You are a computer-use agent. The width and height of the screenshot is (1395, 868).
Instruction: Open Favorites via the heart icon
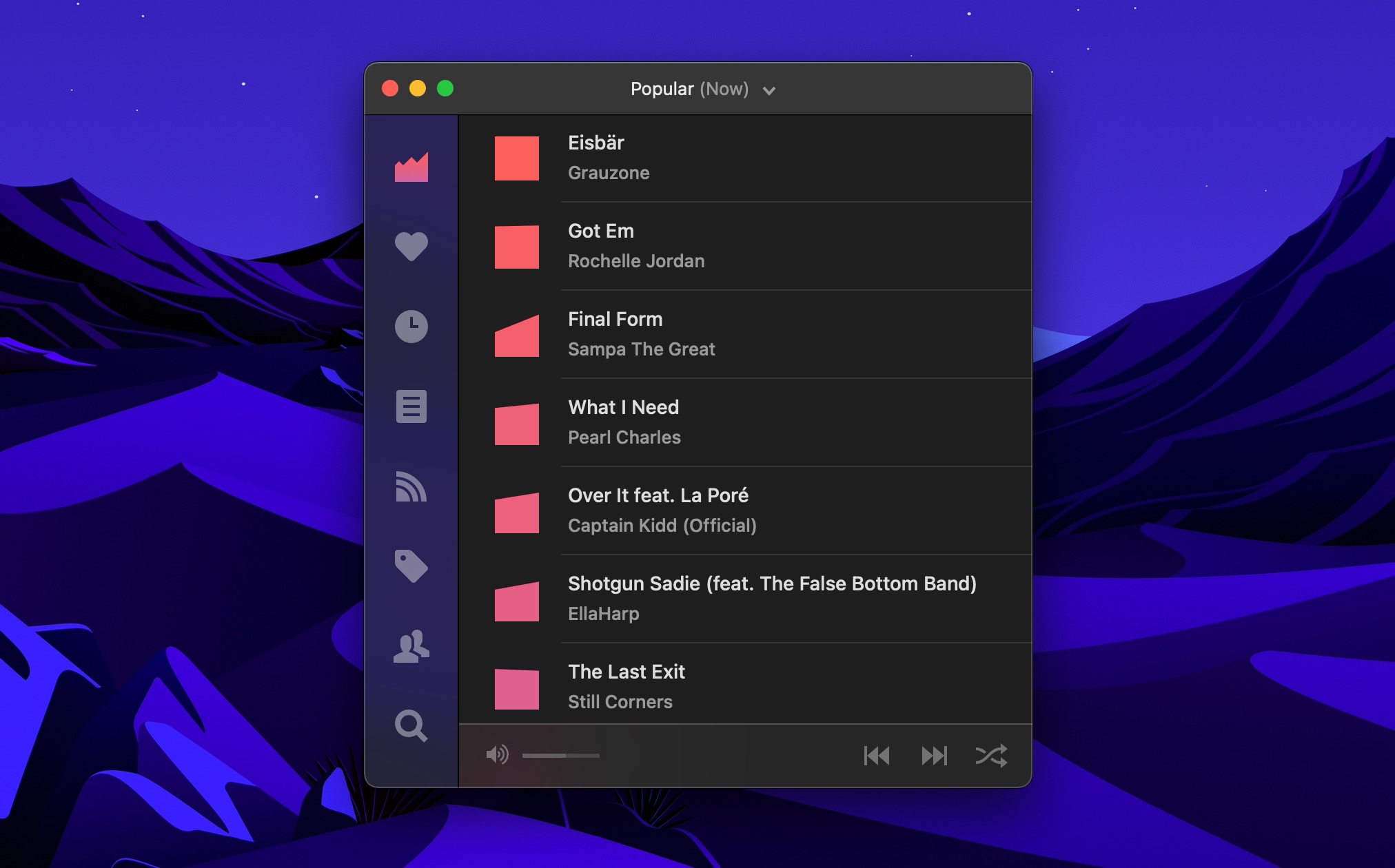click(x=411, y=246)
